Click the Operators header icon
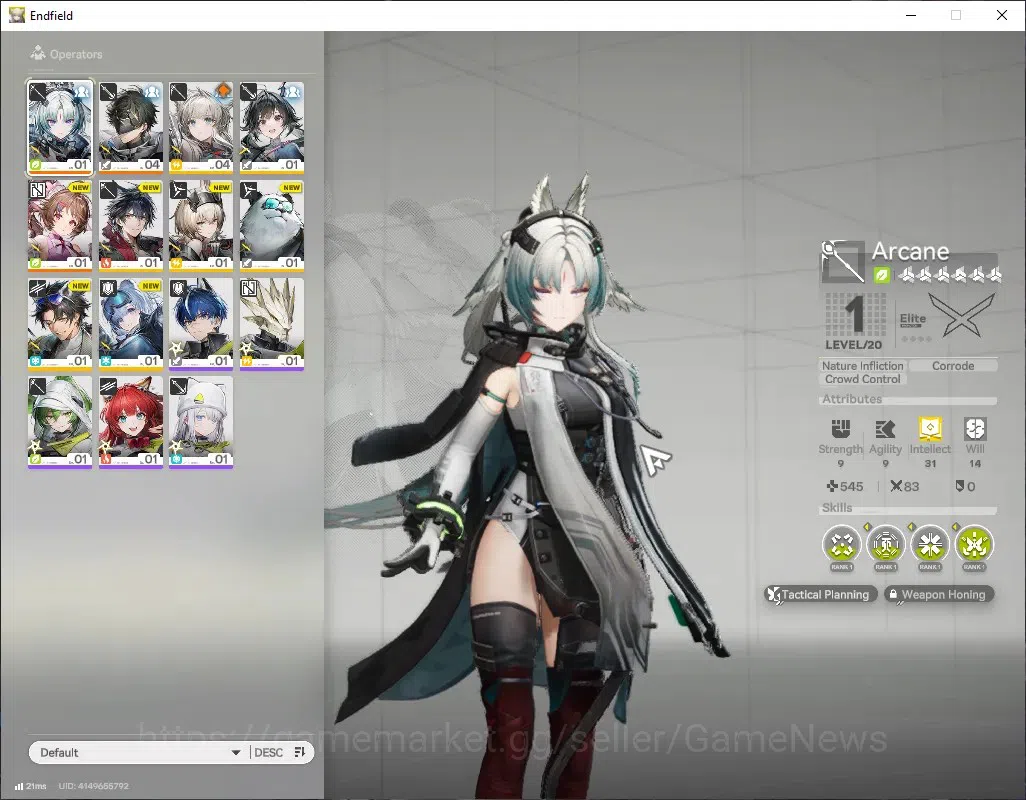This screenshot has height=800, width=1026. point(38,53)
